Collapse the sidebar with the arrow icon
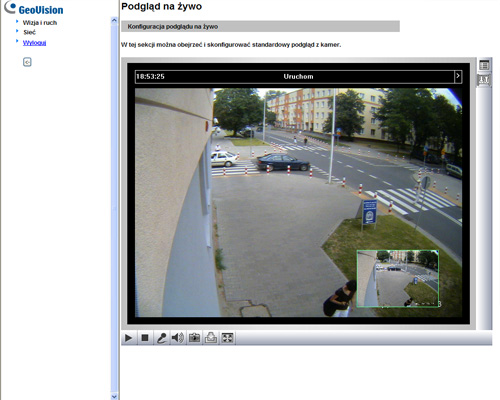The image size is (500, 400). tap(27, 62)
